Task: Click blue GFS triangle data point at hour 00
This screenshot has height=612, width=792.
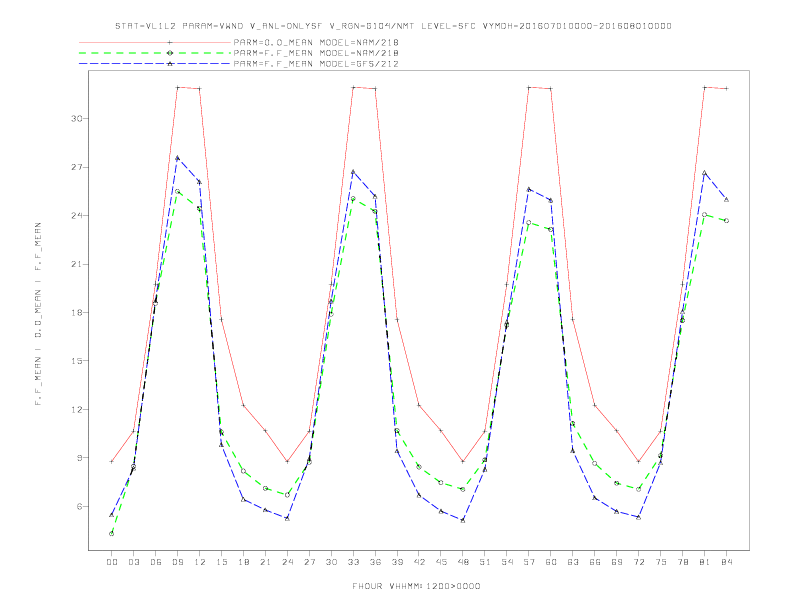Action: [x=112, y=515]
